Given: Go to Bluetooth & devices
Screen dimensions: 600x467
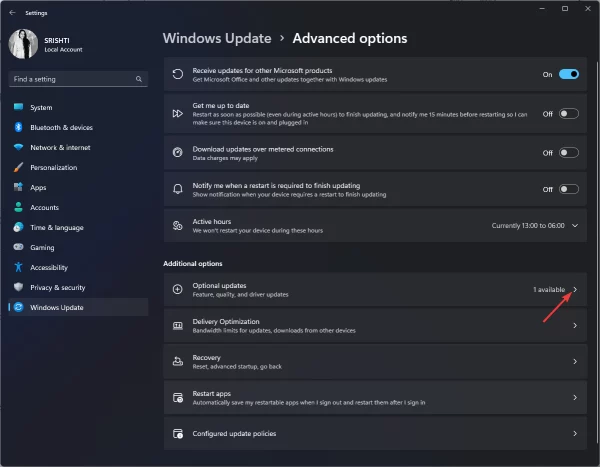Looking at the screenshot, I should coord(78,127).
